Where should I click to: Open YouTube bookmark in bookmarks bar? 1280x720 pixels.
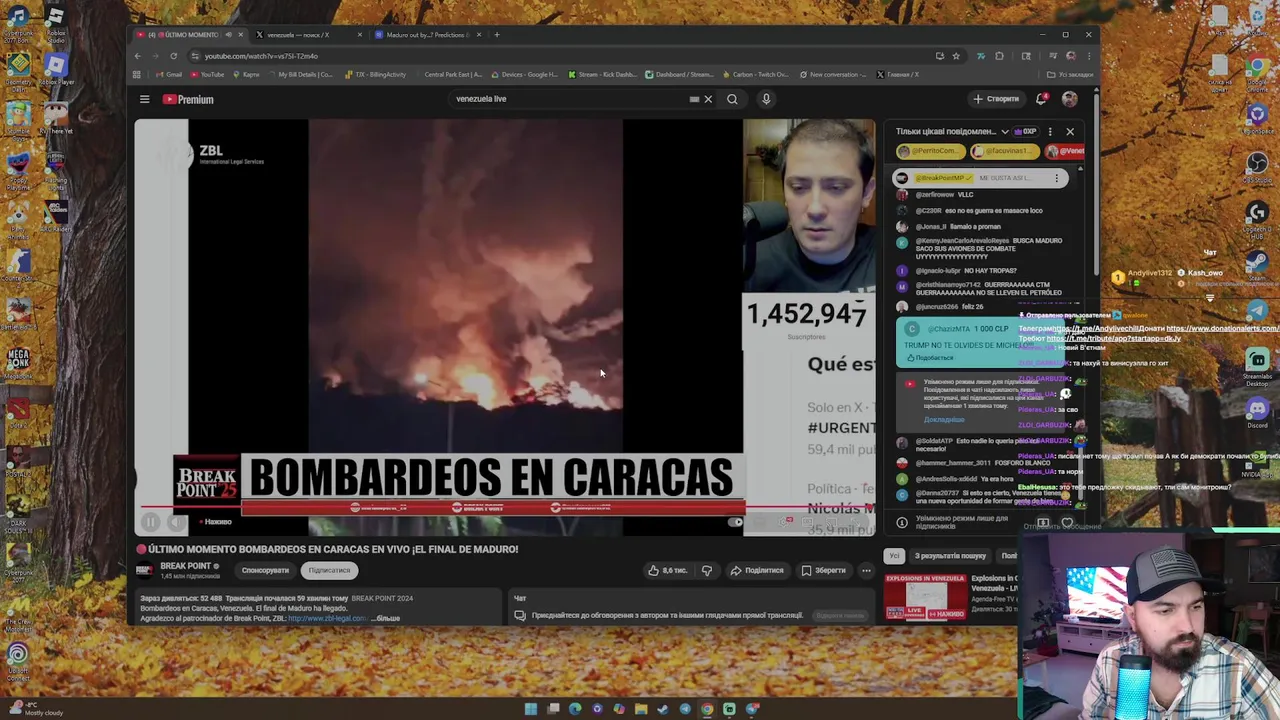[207, 75]
